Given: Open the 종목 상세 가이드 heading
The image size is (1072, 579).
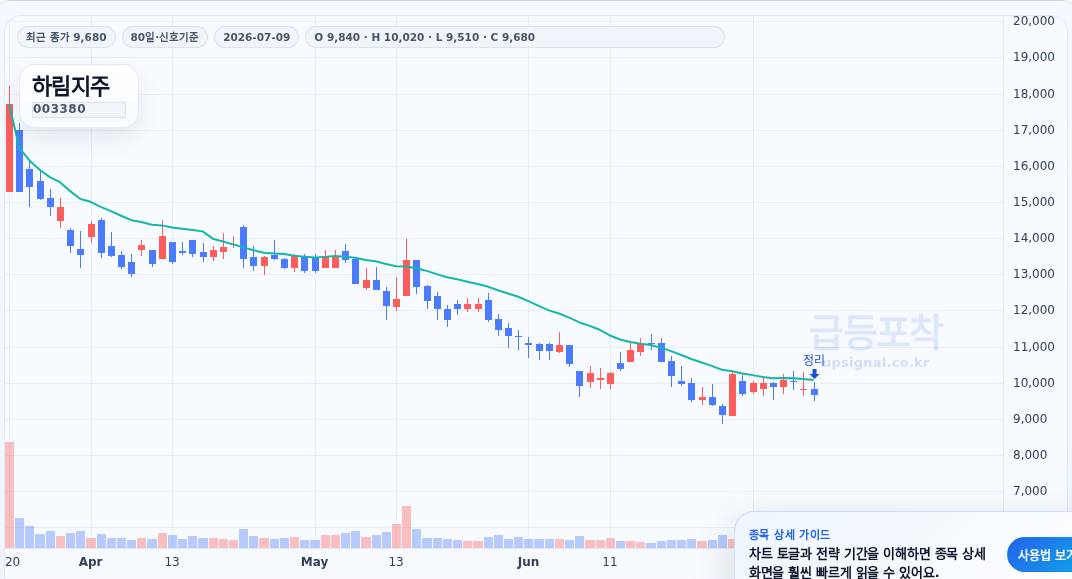Looking at the screenshot, I should pyautogui.click(x=789, y=535).
